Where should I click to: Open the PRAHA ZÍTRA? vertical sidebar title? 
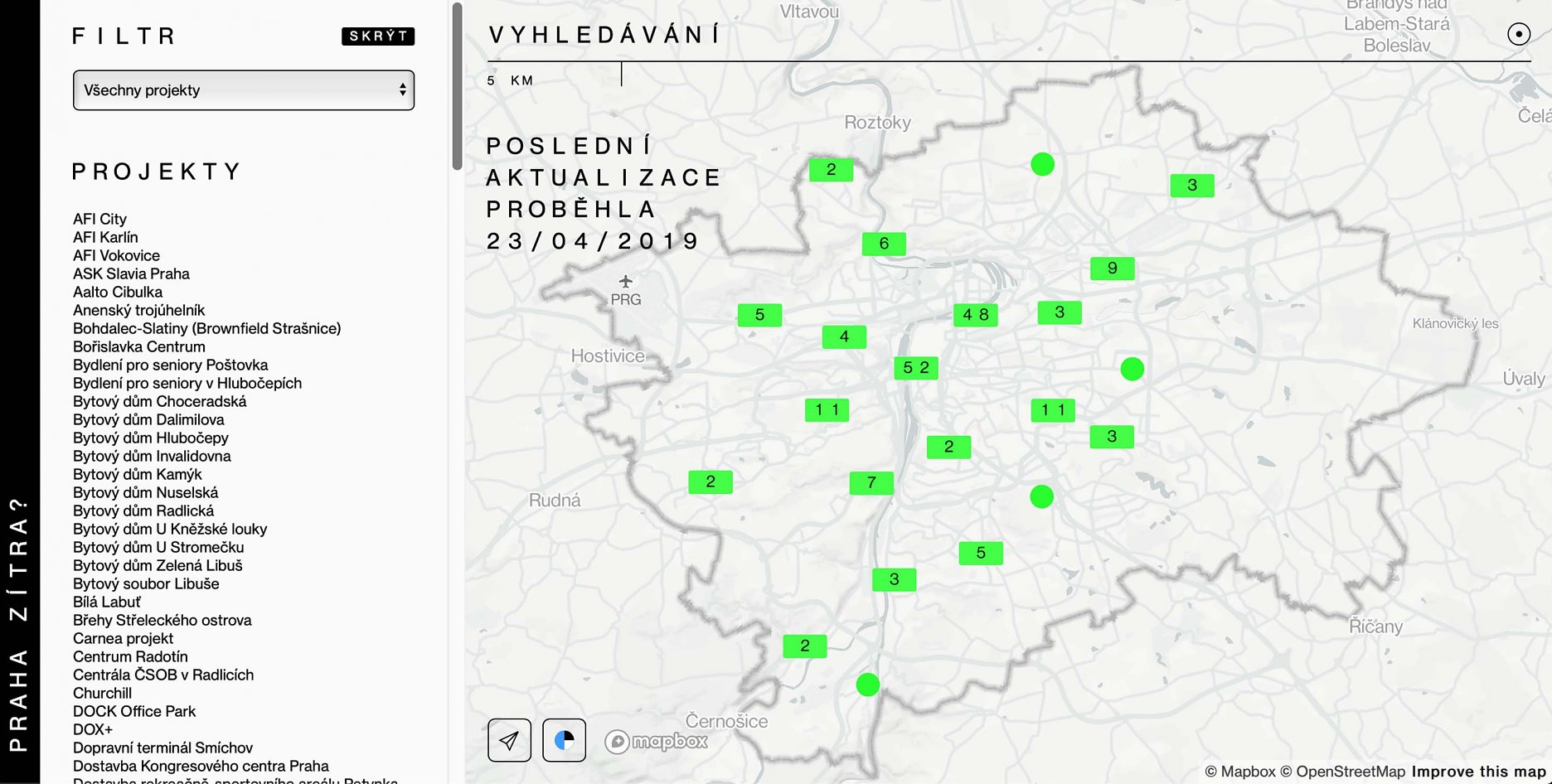coord(18,624)
